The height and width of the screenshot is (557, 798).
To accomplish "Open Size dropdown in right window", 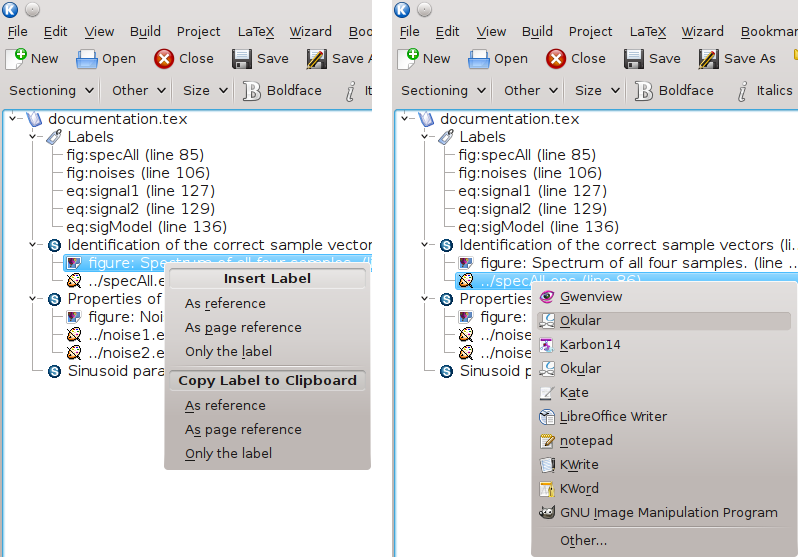I will point(597,91).
